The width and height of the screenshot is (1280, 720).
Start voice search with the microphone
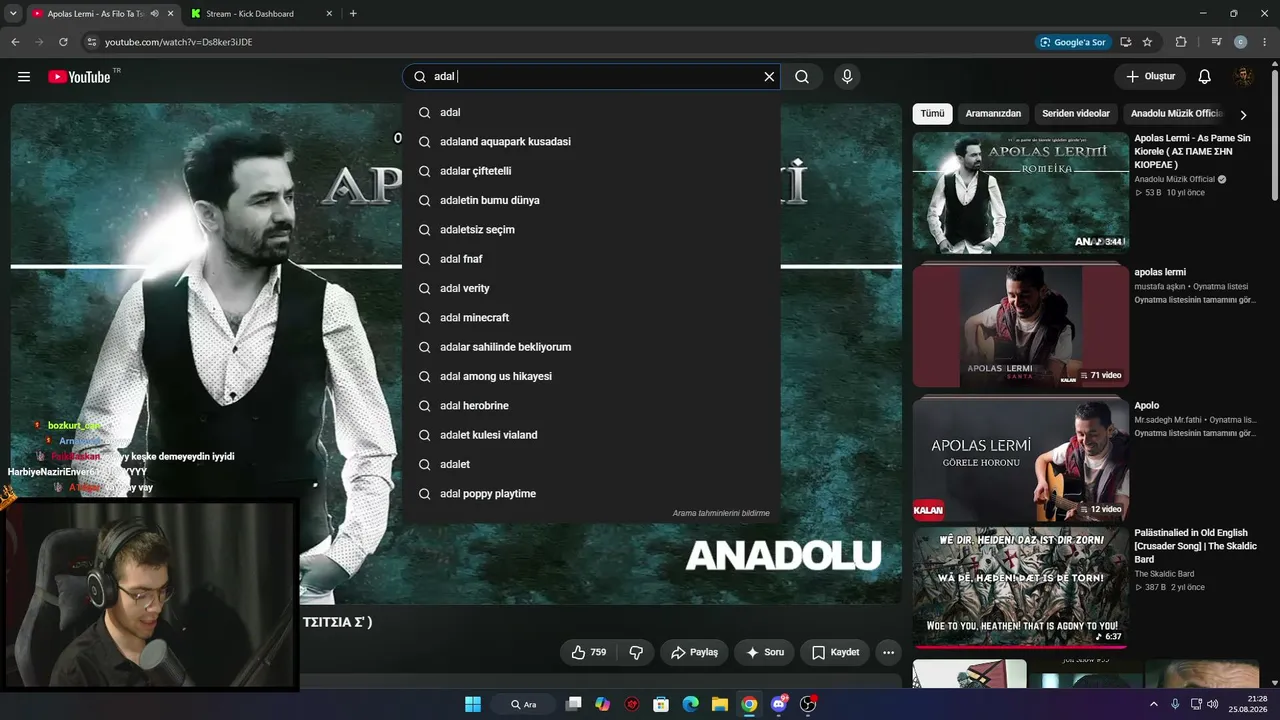(847, 77)
